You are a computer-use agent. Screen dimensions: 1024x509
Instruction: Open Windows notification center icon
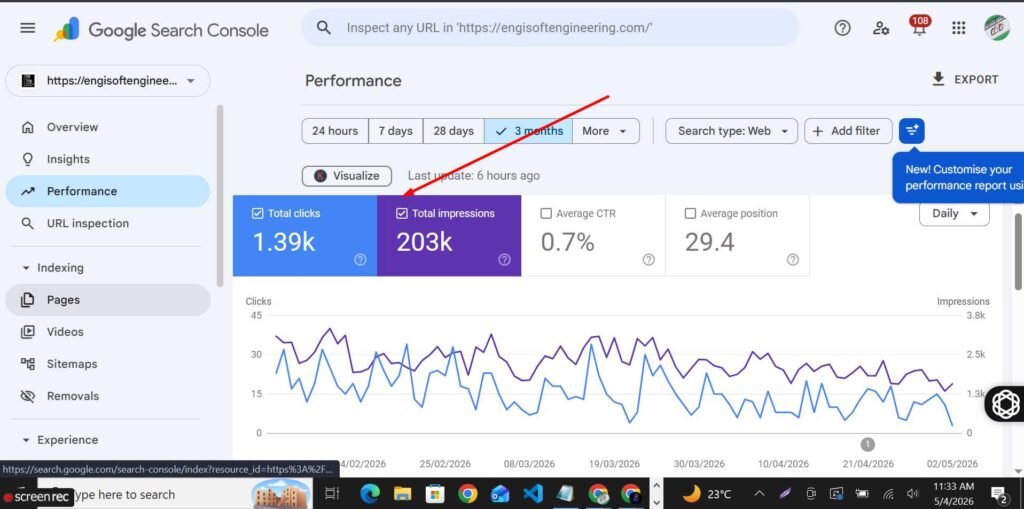[999, 493]
